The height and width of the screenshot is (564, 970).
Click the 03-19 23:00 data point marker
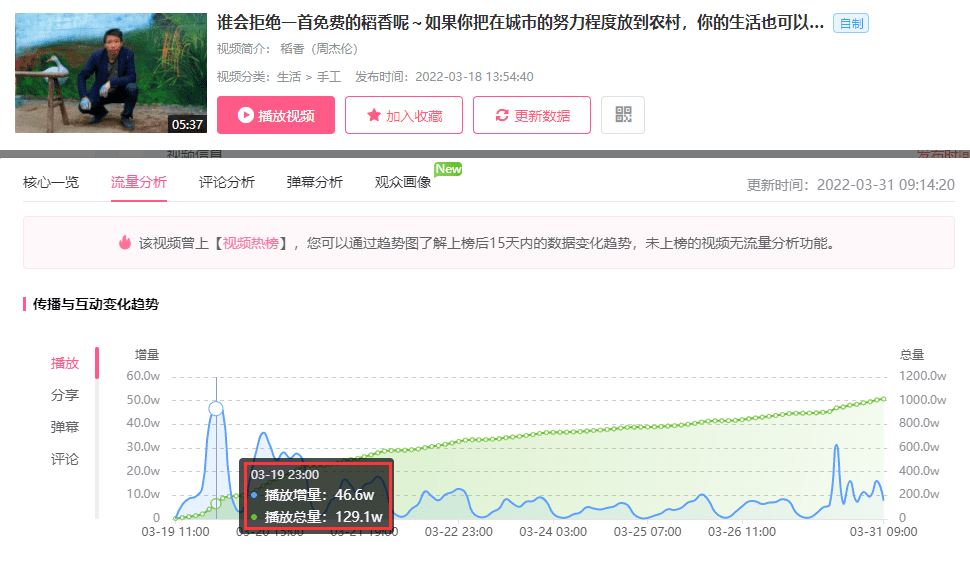216,409
